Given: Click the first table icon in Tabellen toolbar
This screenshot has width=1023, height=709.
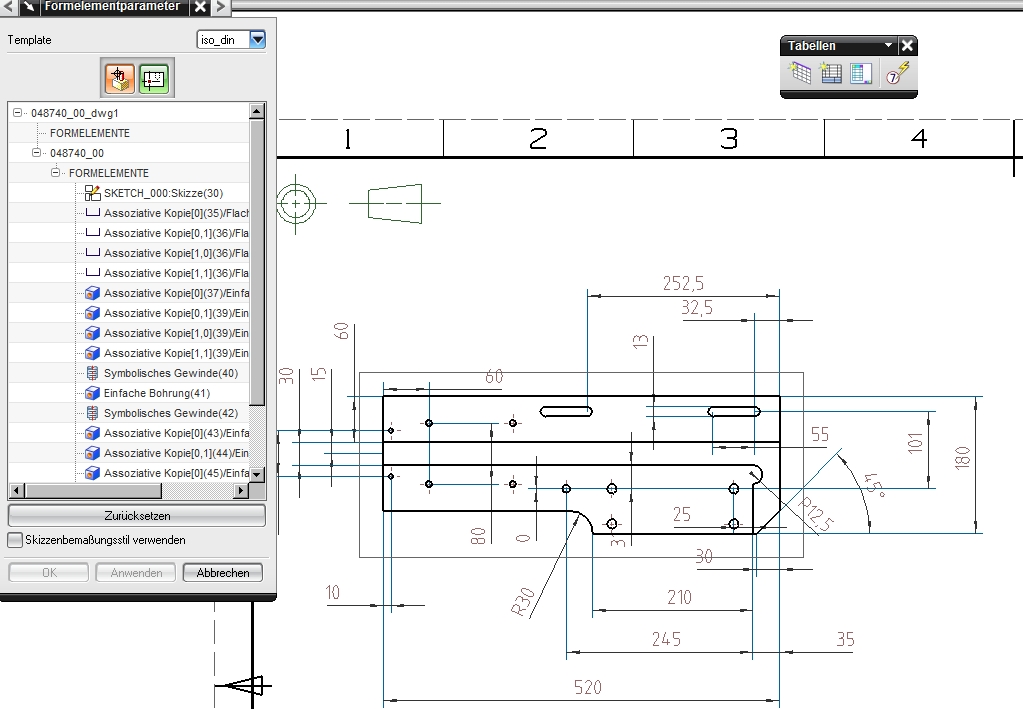Looking at the screenshot, I should coord(800,73).
